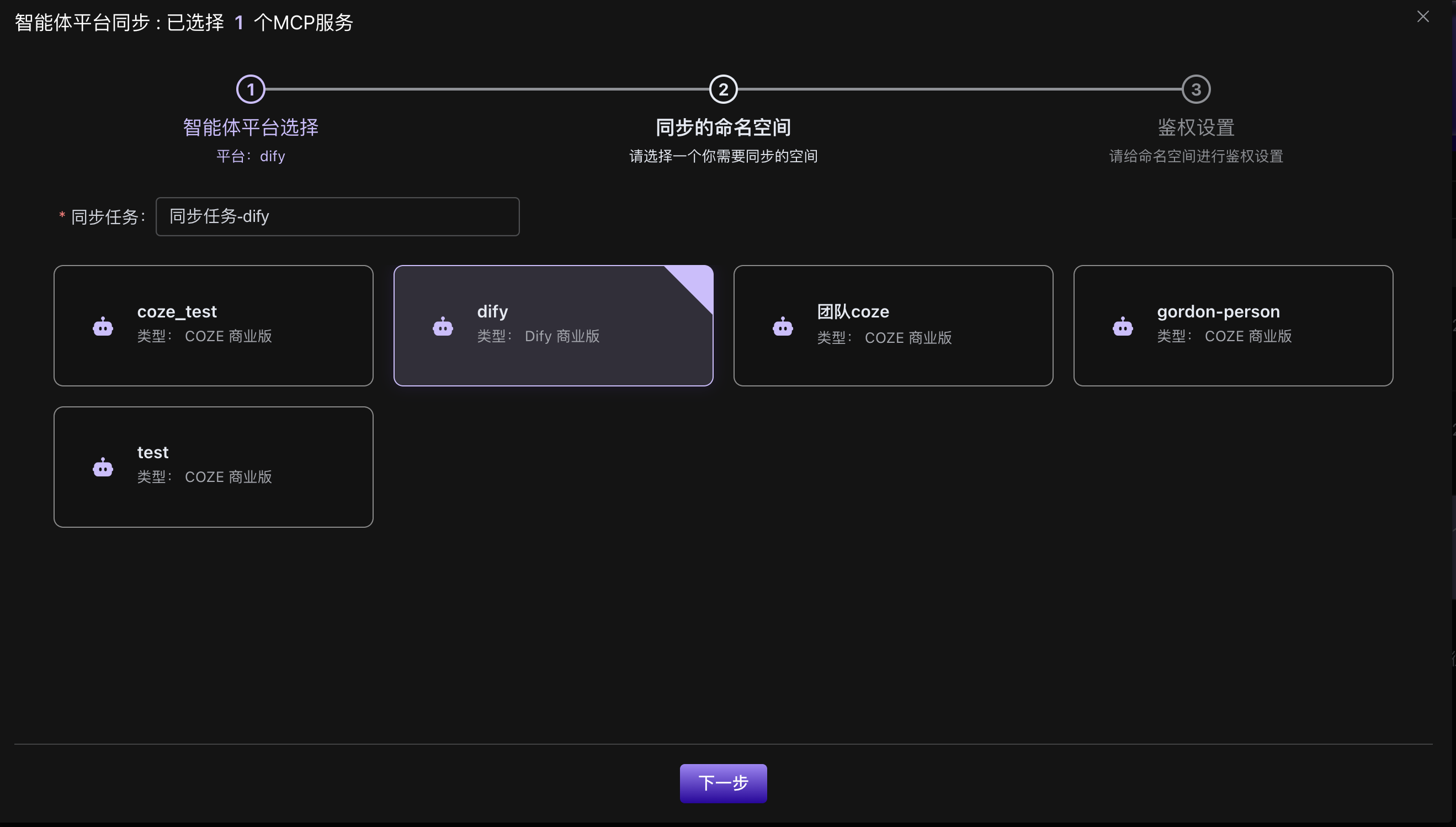
Task: Click the dify card title text
Action: [x=492, y=311]
